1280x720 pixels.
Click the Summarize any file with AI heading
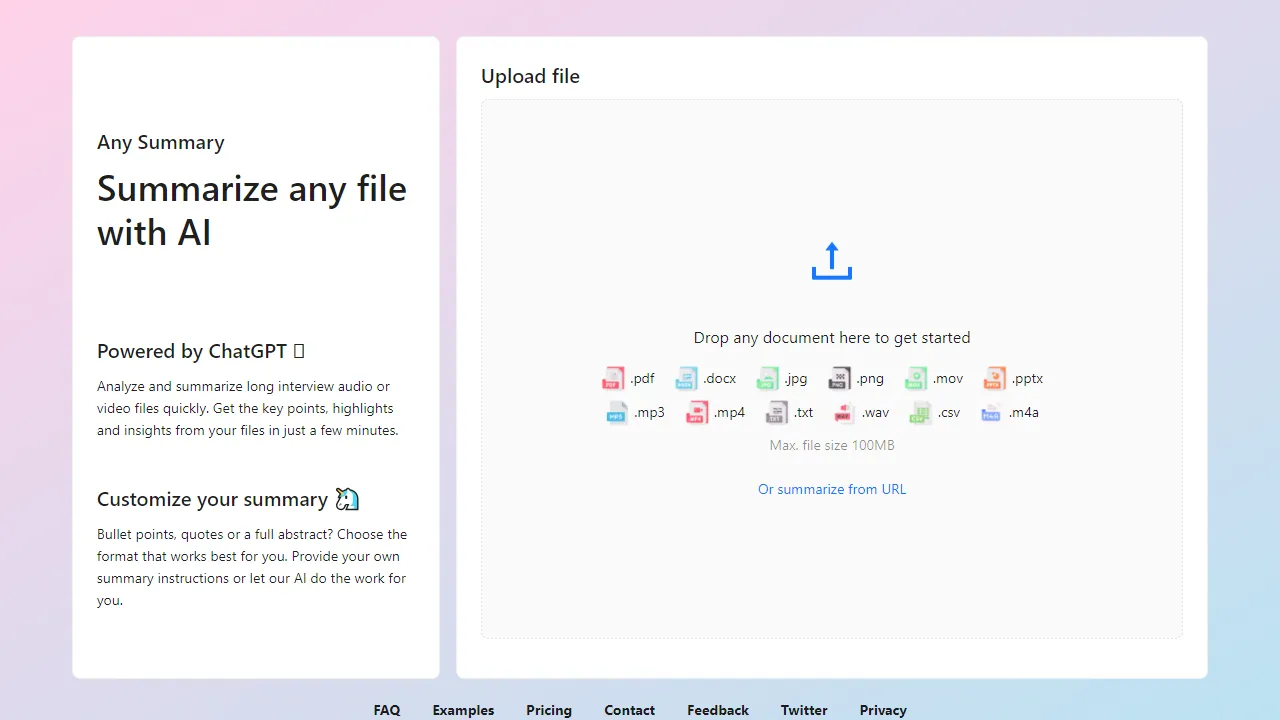click(x=252, y=211)
